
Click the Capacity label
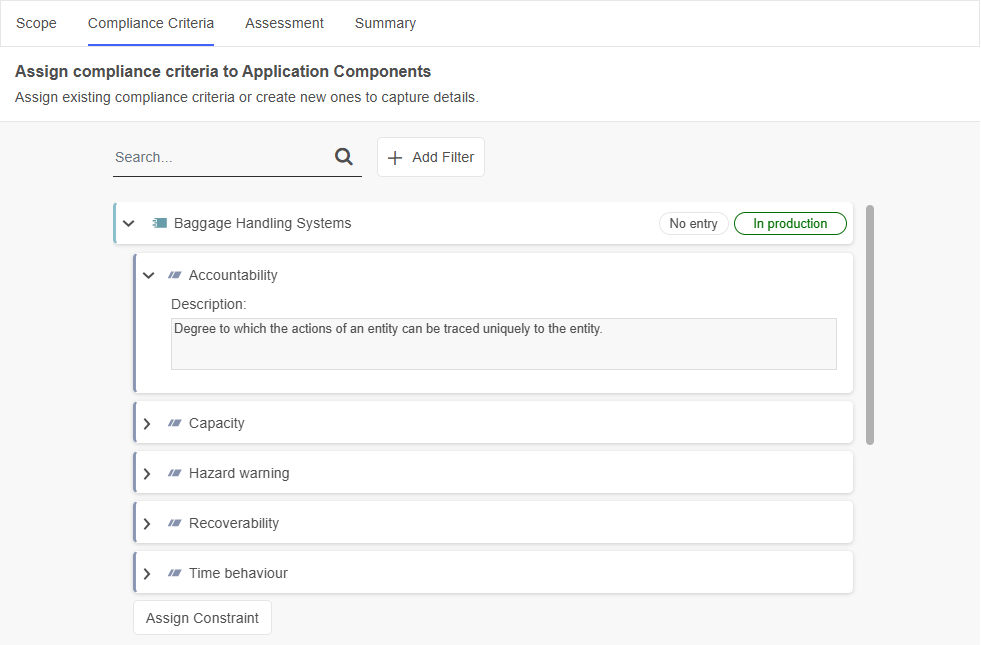(216, 424)
